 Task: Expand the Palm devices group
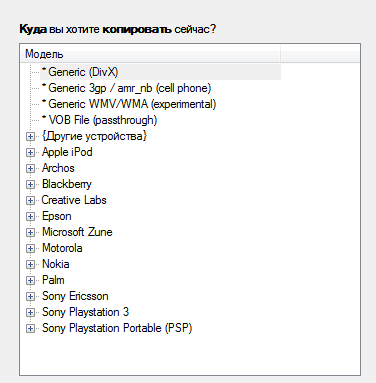30,280
